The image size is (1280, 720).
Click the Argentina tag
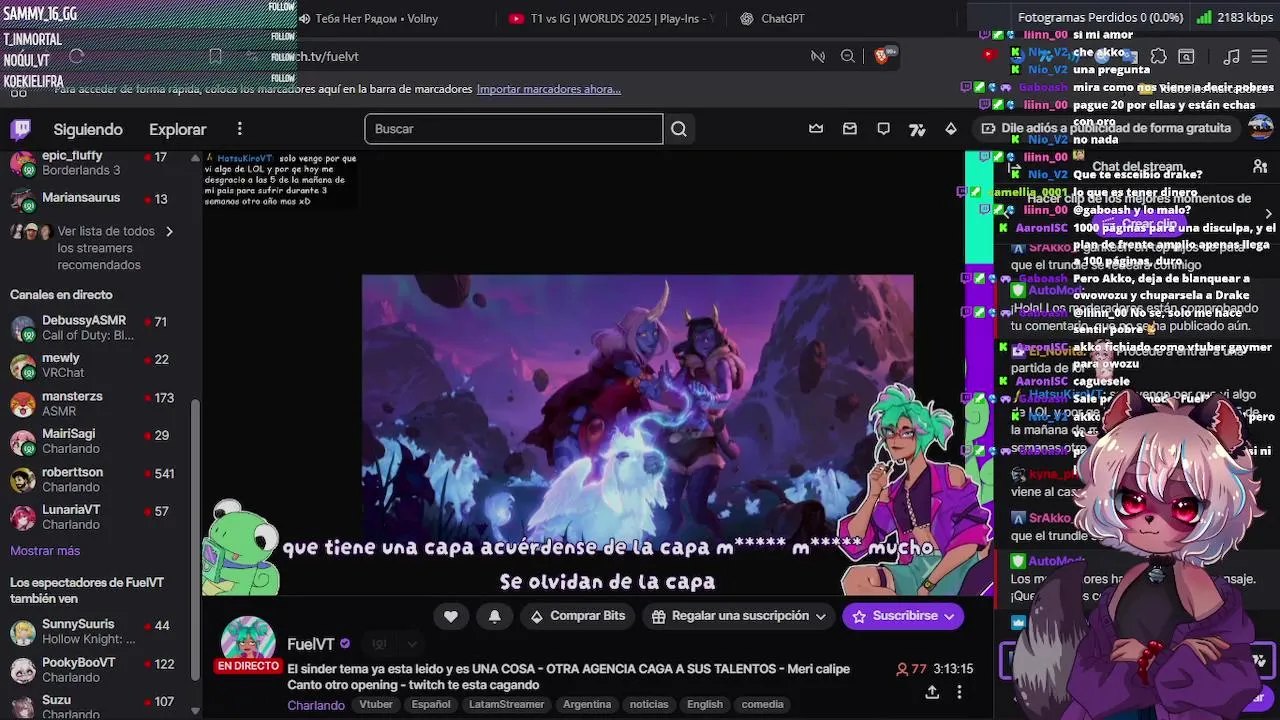tap(587, 704)
